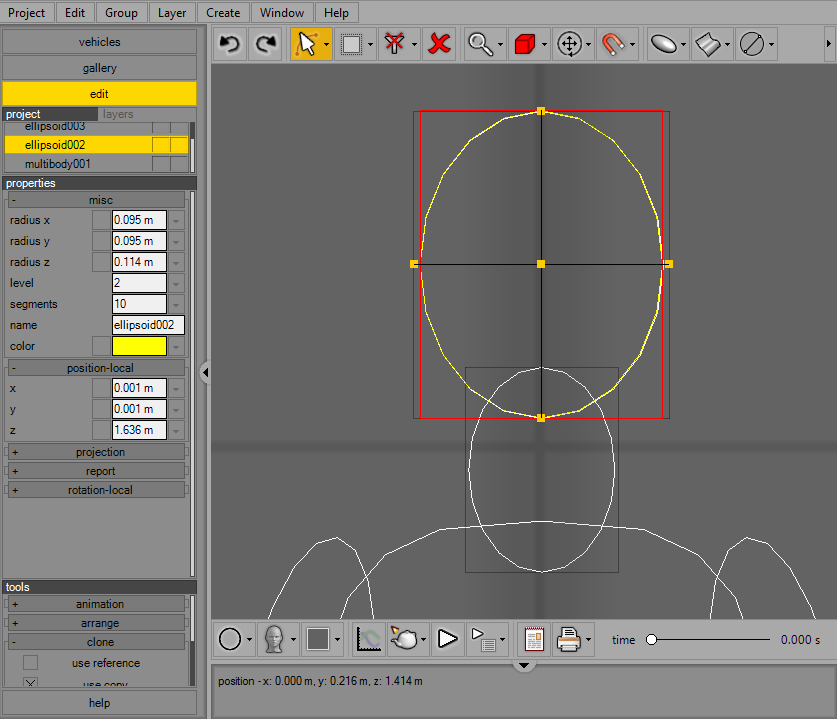Toggle the box beside position z

coord(101,430)
